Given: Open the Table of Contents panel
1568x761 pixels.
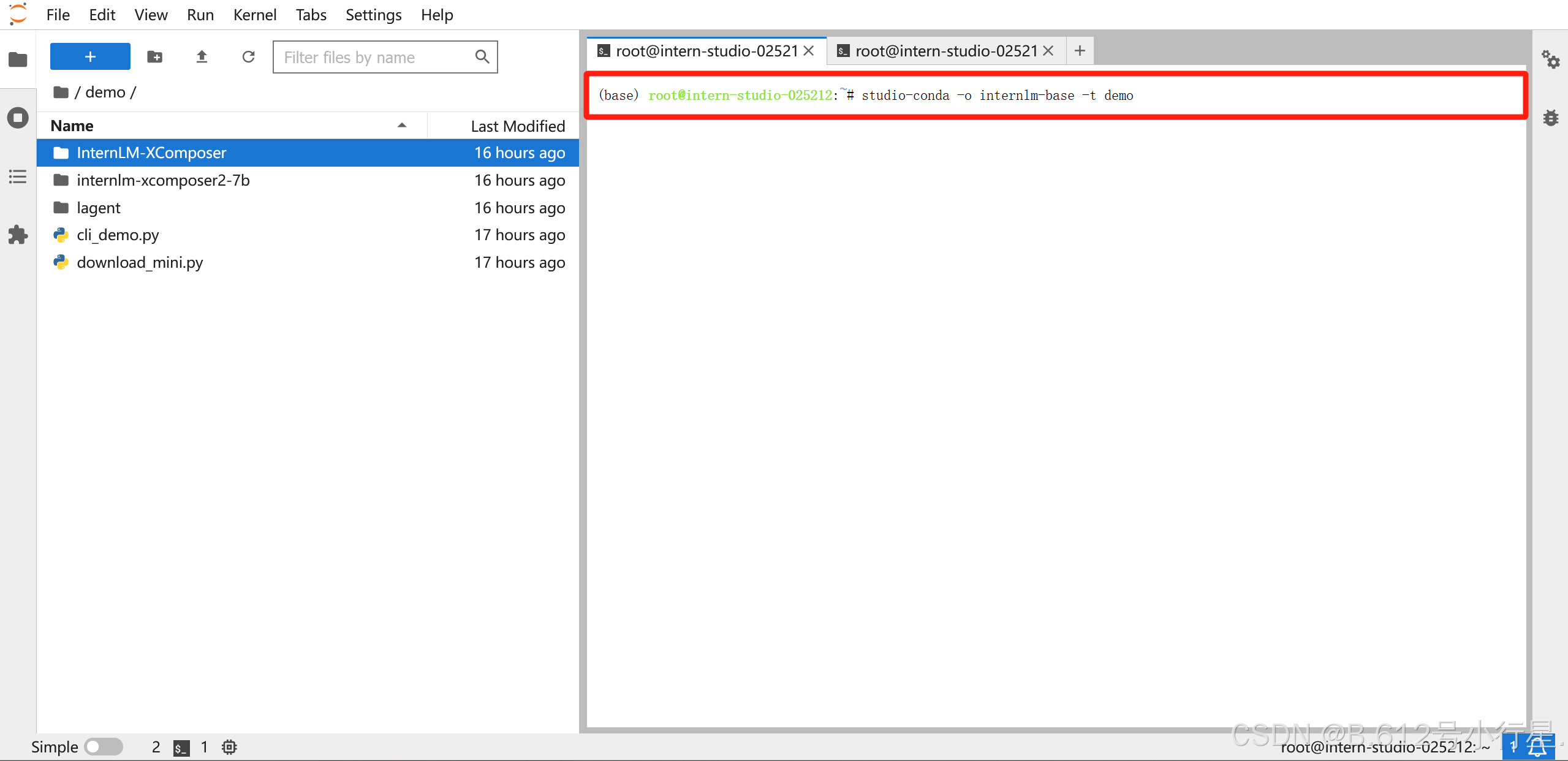Looking at the screenshot, I should click(18, 177).
